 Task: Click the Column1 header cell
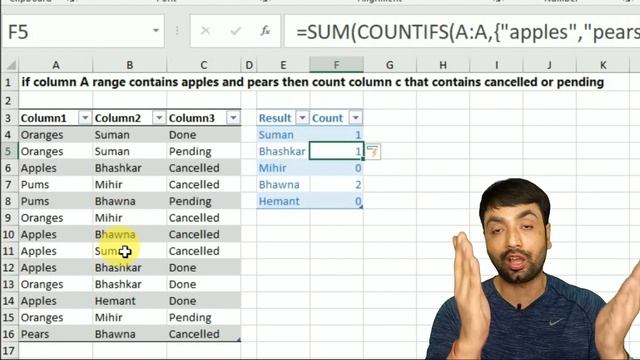pyautogui.click(x=56, y=118)
